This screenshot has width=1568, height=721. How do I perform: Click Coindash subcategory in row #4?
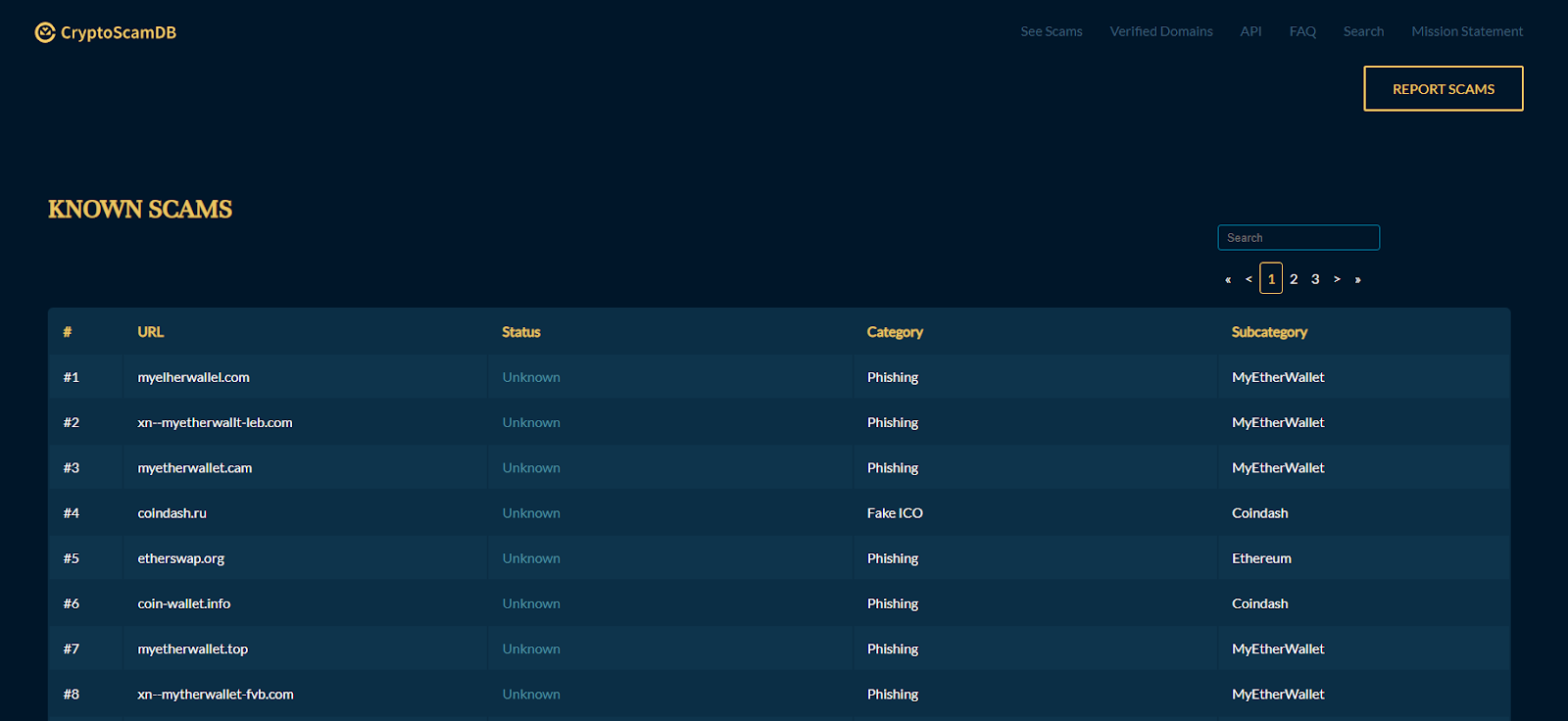1259,513
